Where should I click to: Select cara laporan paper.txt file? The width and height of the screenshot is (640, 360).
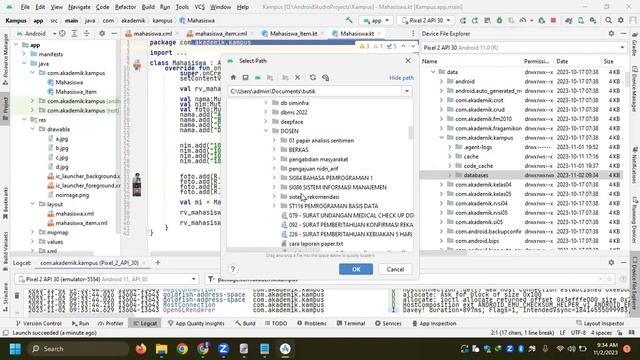[316, 244]
